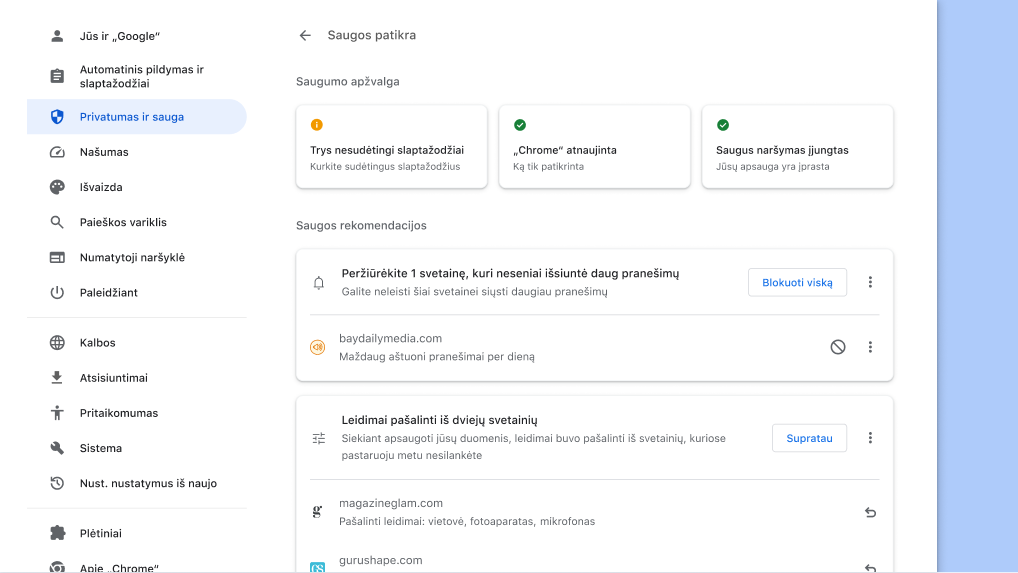Click the clipboard icon for Automatinis pildymas
Image resolution: width=1018 pixels, height=573 pixels.
(x=57, y=77)
